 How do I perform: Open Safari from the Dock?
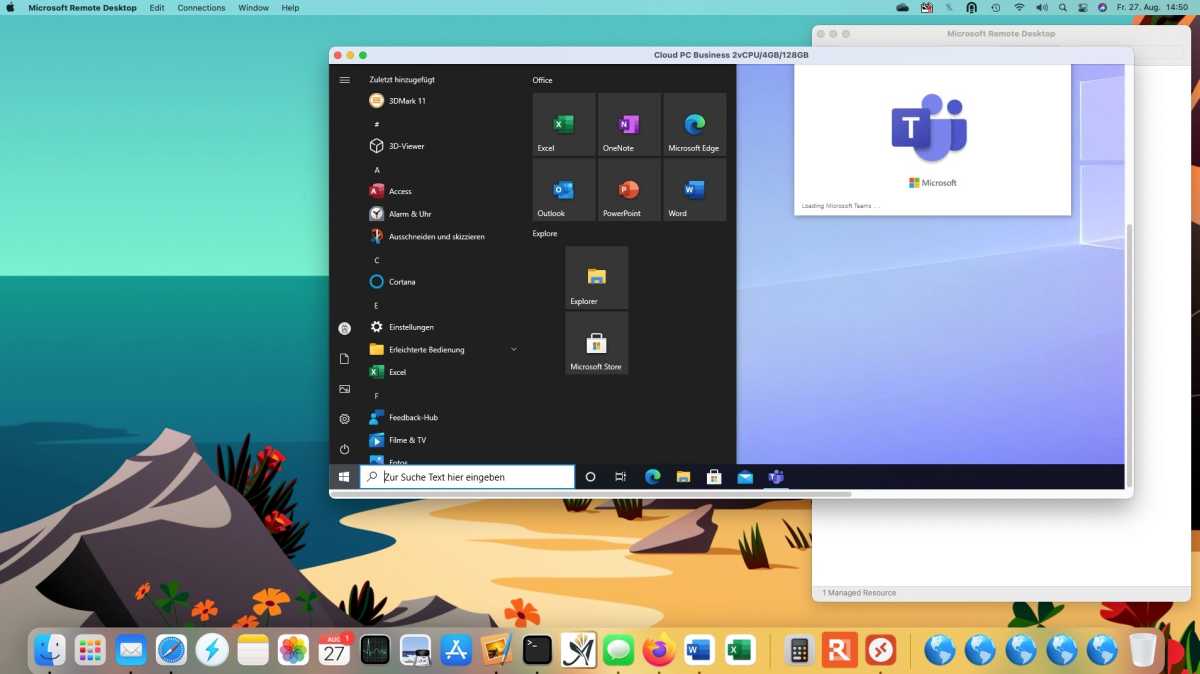(171, 650)
